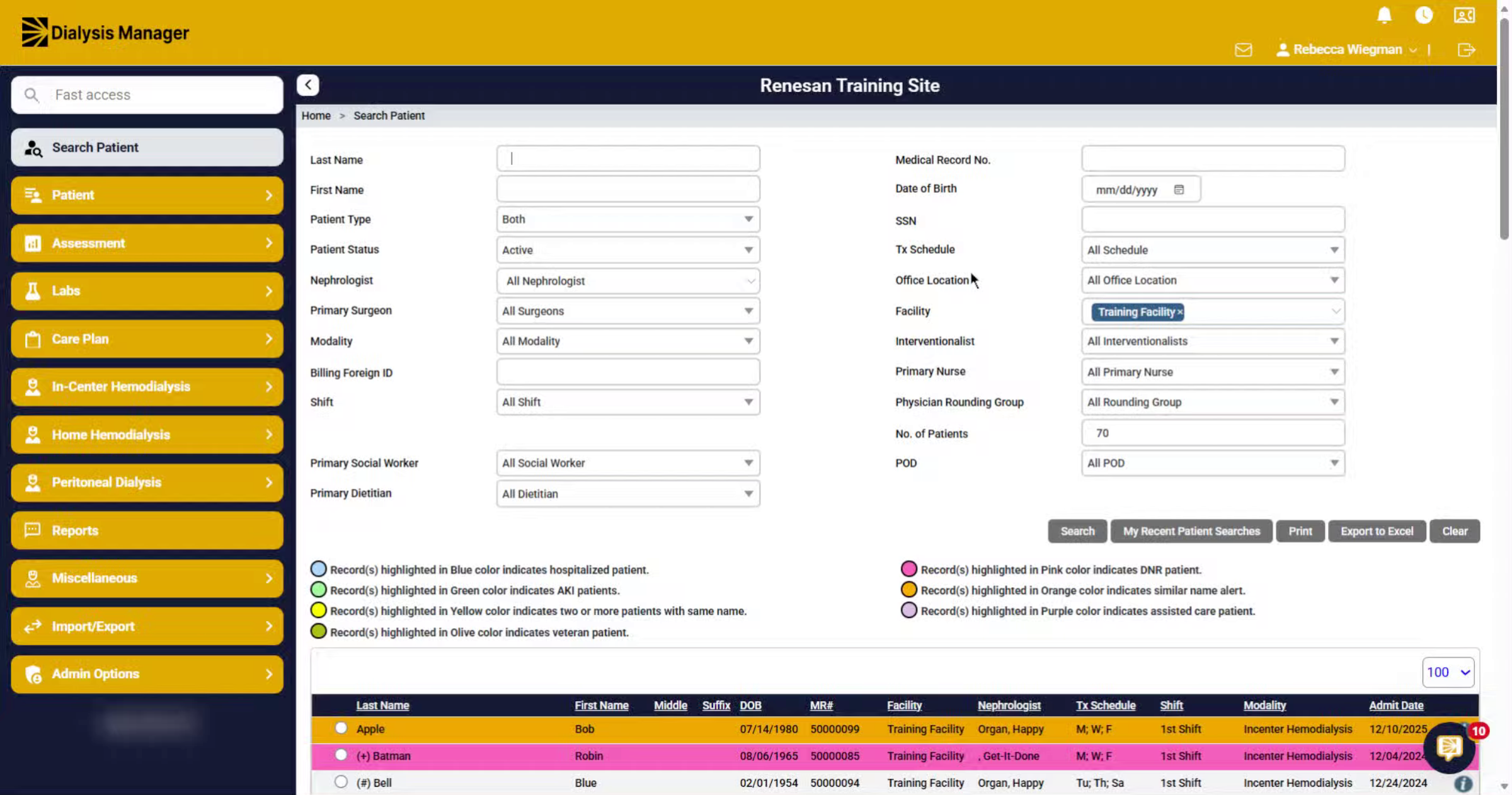Open the Reports sidebar menu
1512x795 pixels.
tap(147, 530)
